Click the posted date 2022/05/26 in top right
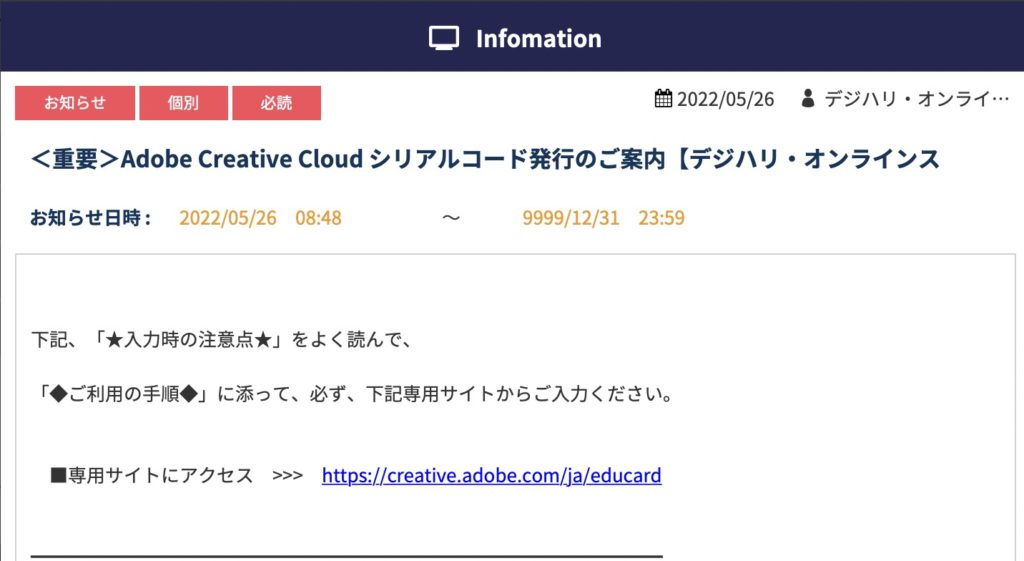1024x561 pixels. 725,99
